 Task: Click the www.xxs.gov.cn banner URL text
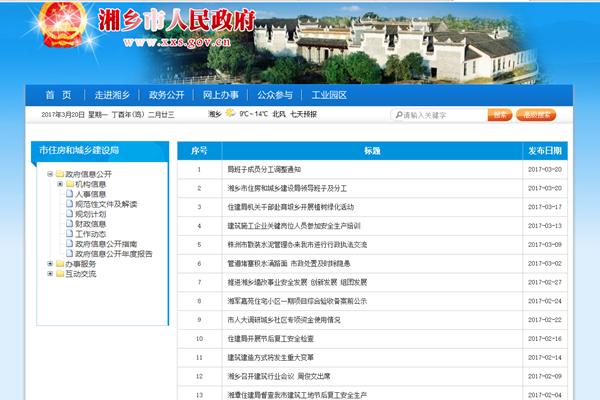tap(177, 42)
